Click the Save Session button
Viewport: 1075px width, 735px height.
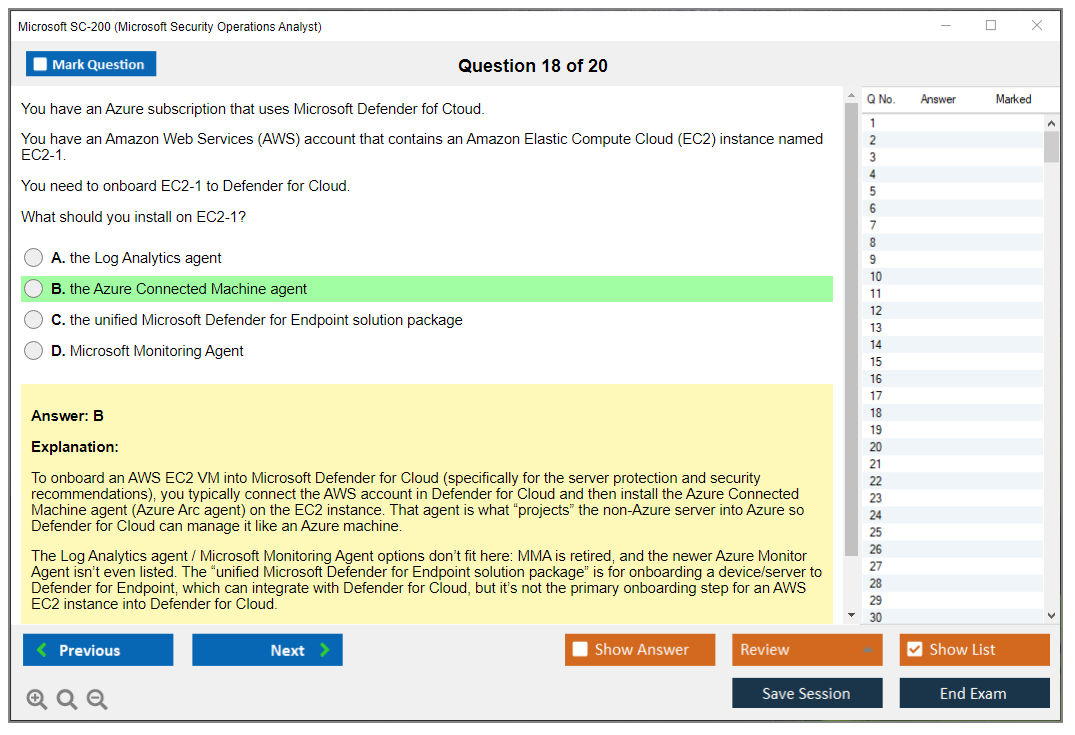coord(807,693)
